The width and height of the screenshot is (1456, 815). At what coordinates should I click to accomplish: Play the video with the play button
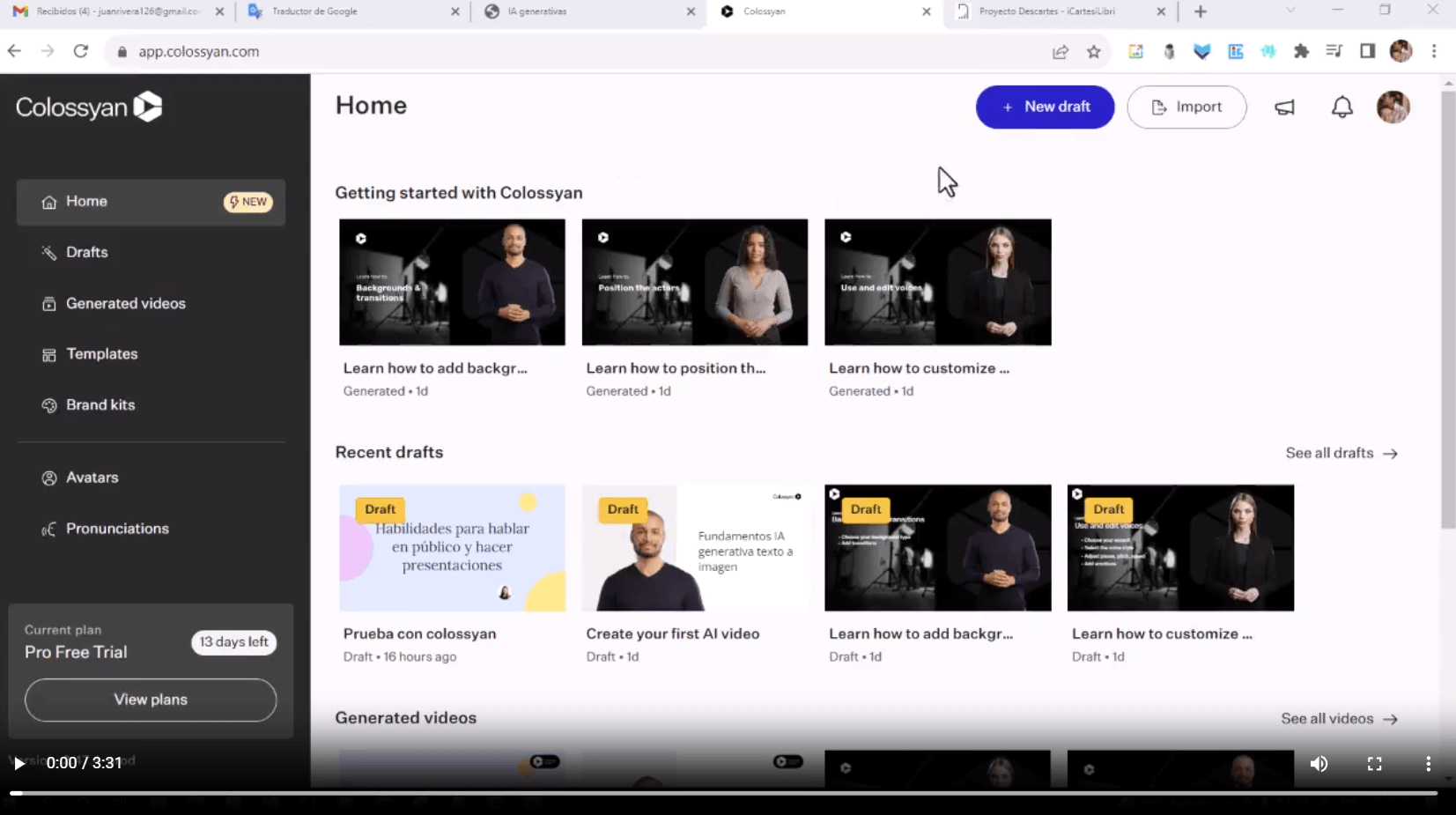coord(18,763)
